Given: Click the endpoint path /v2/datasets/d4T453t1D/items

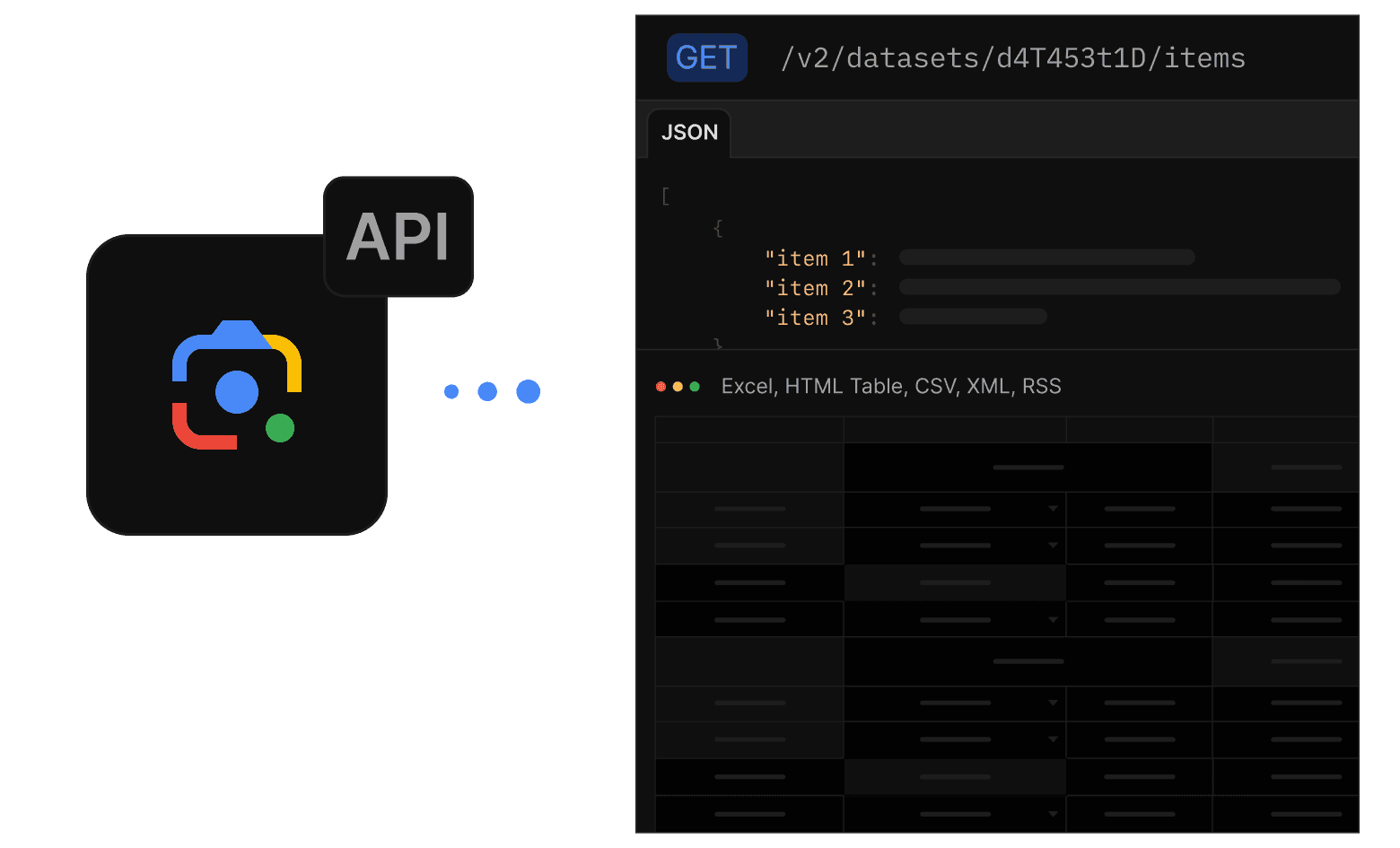Looking at the screenshot, I should 1013,58.
